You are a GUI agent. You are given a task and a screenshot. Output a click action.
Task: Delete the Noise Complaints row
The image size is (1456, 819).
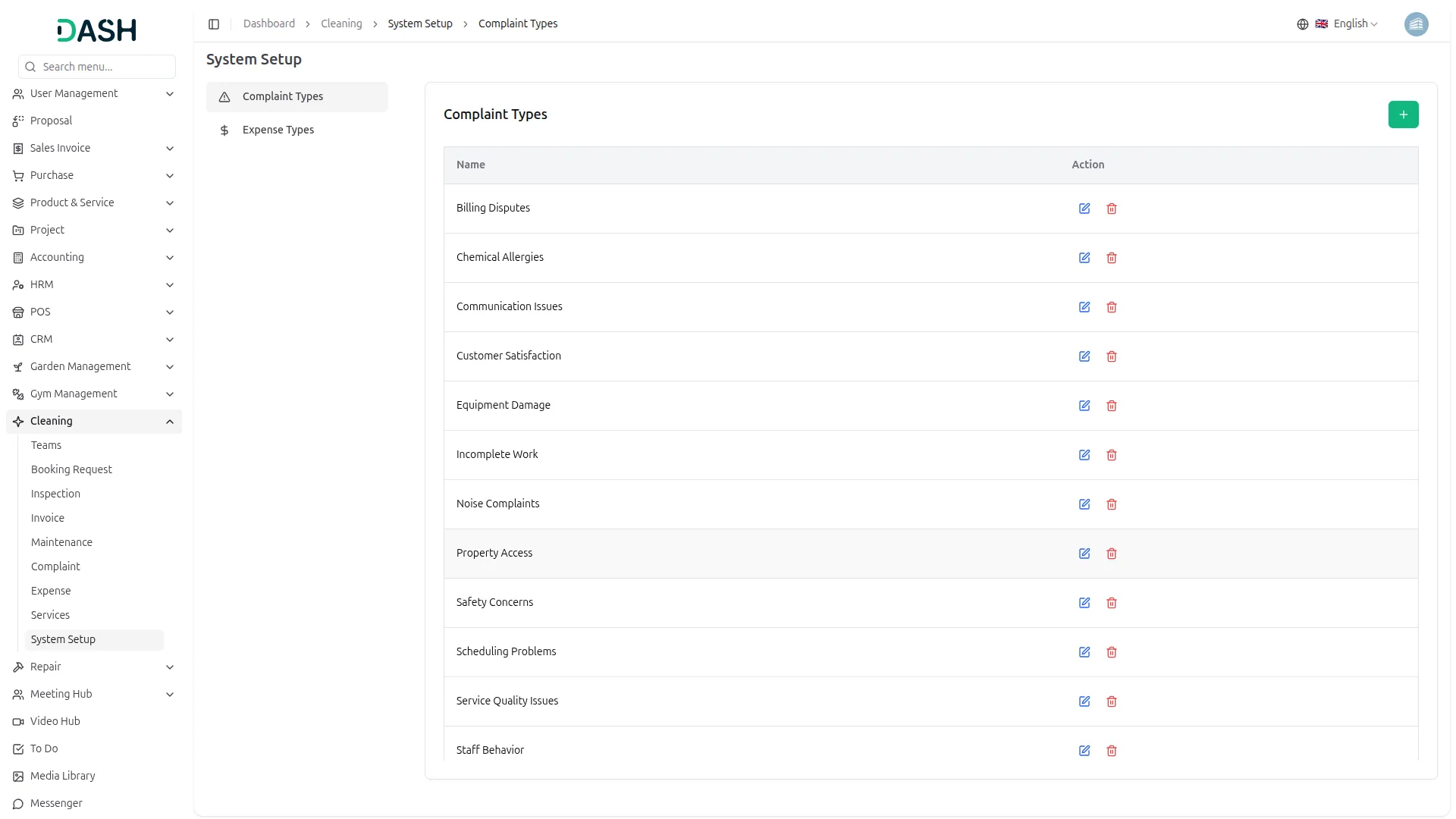[1112, 504]
